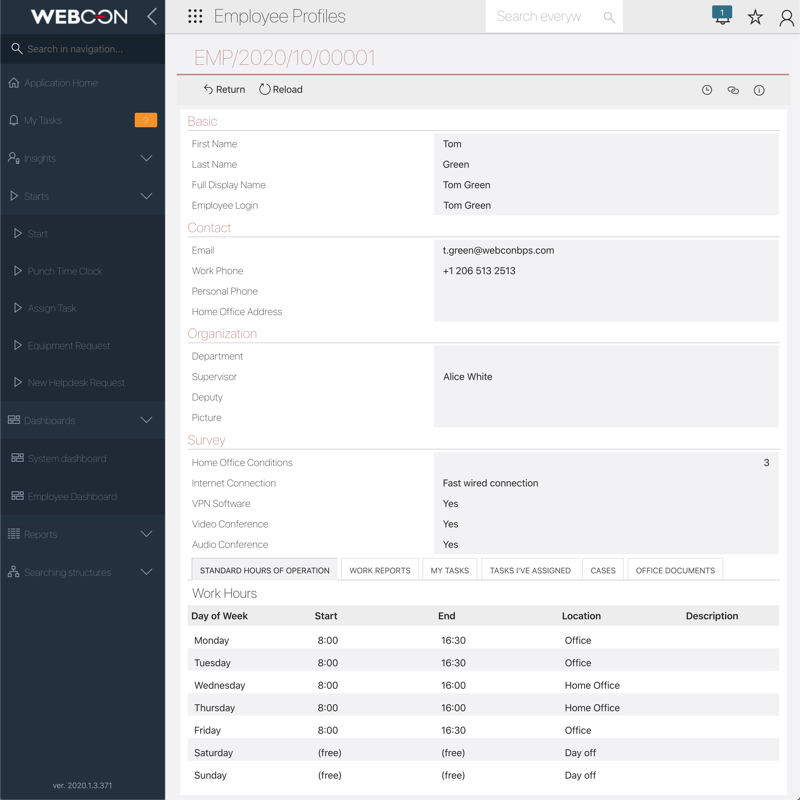Open the user profile icon
This screenshot has width=800, height=800.
787,17
